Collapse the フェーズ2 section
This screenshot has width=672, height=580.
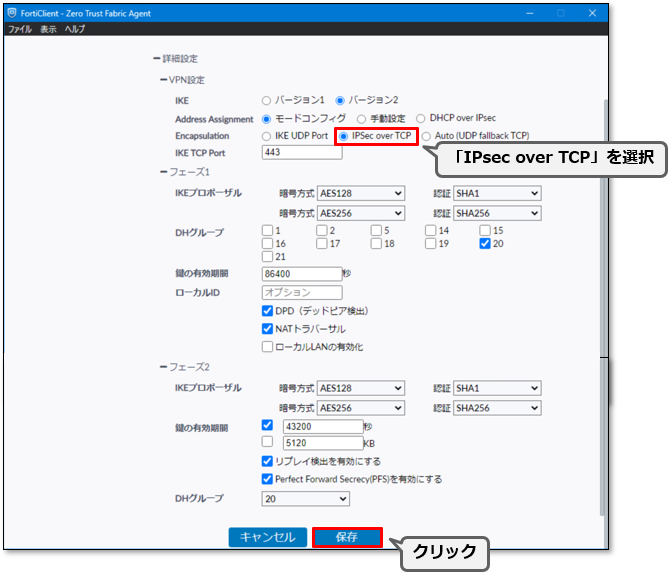coord(163,368)
